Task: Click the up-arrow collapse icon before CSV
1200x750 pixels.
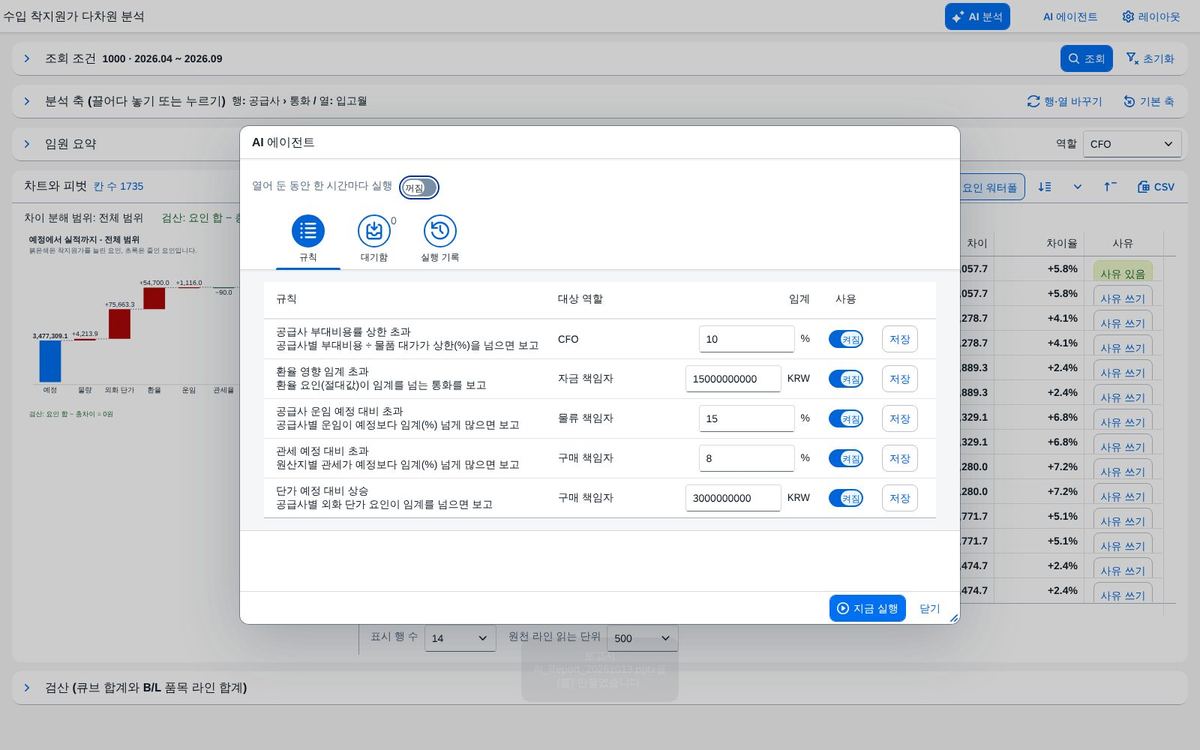Action: point(1110,187)
